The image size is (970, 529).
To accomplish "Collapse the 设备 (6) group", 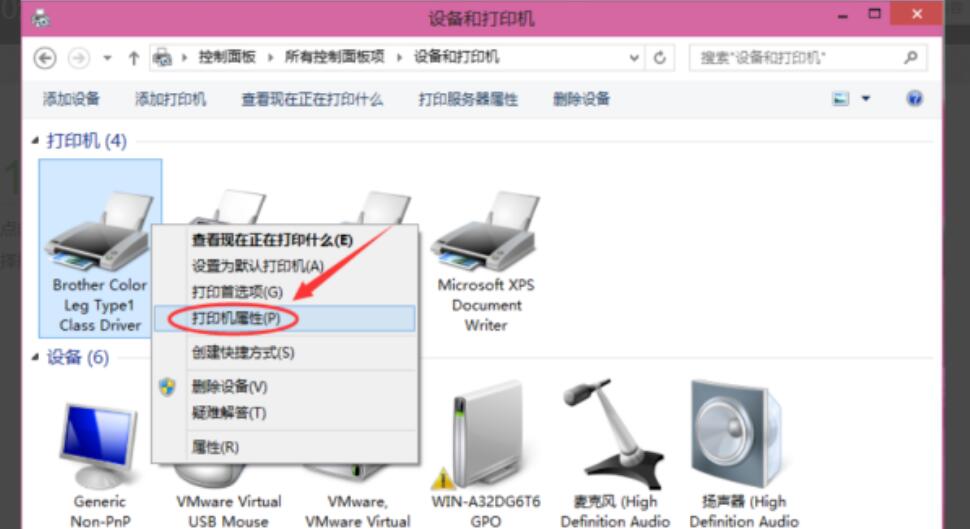I will tap(35, 357).
